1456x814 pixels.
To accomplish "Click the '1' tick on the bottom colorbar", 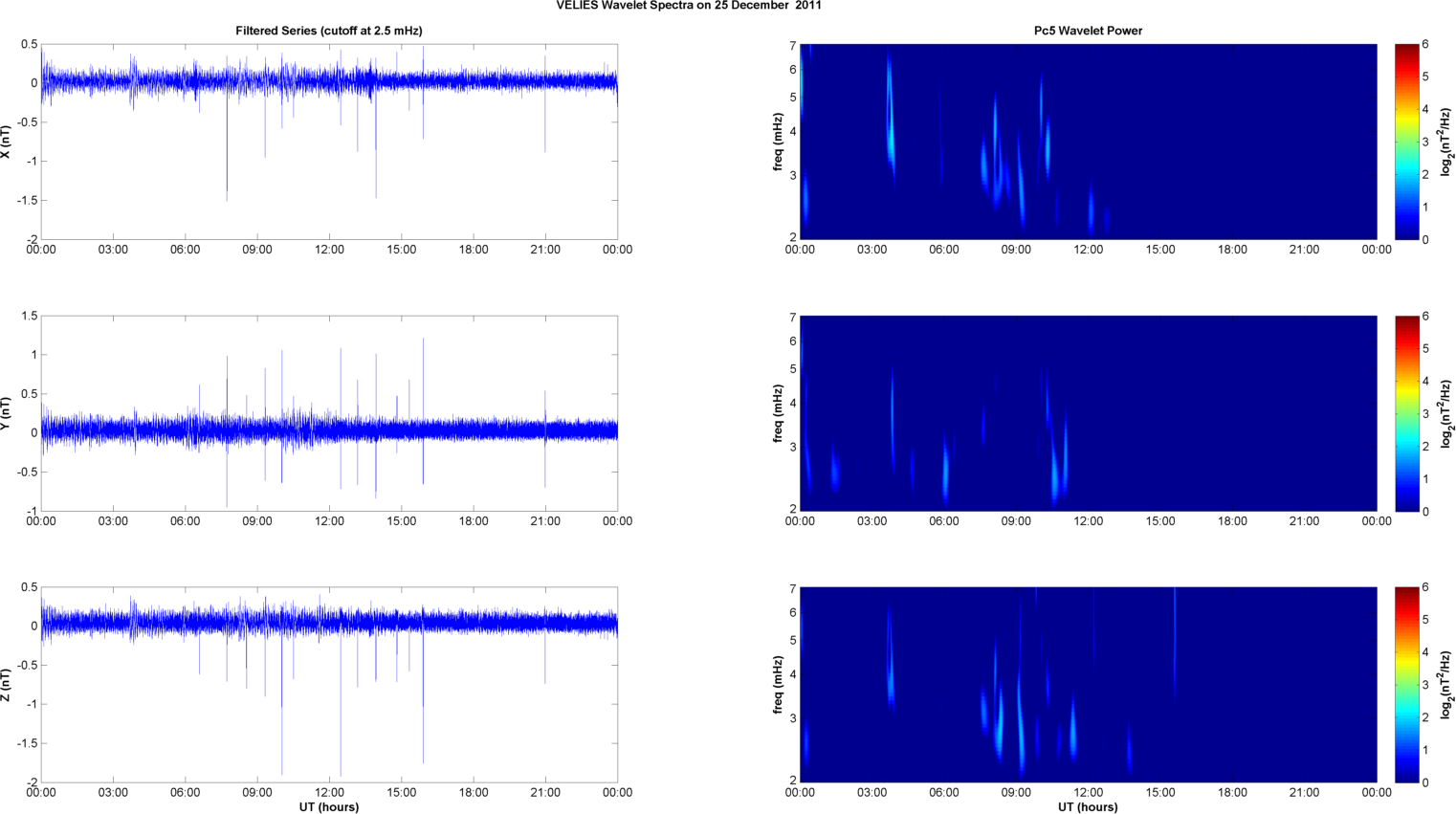I will (x=1425, y=750).
